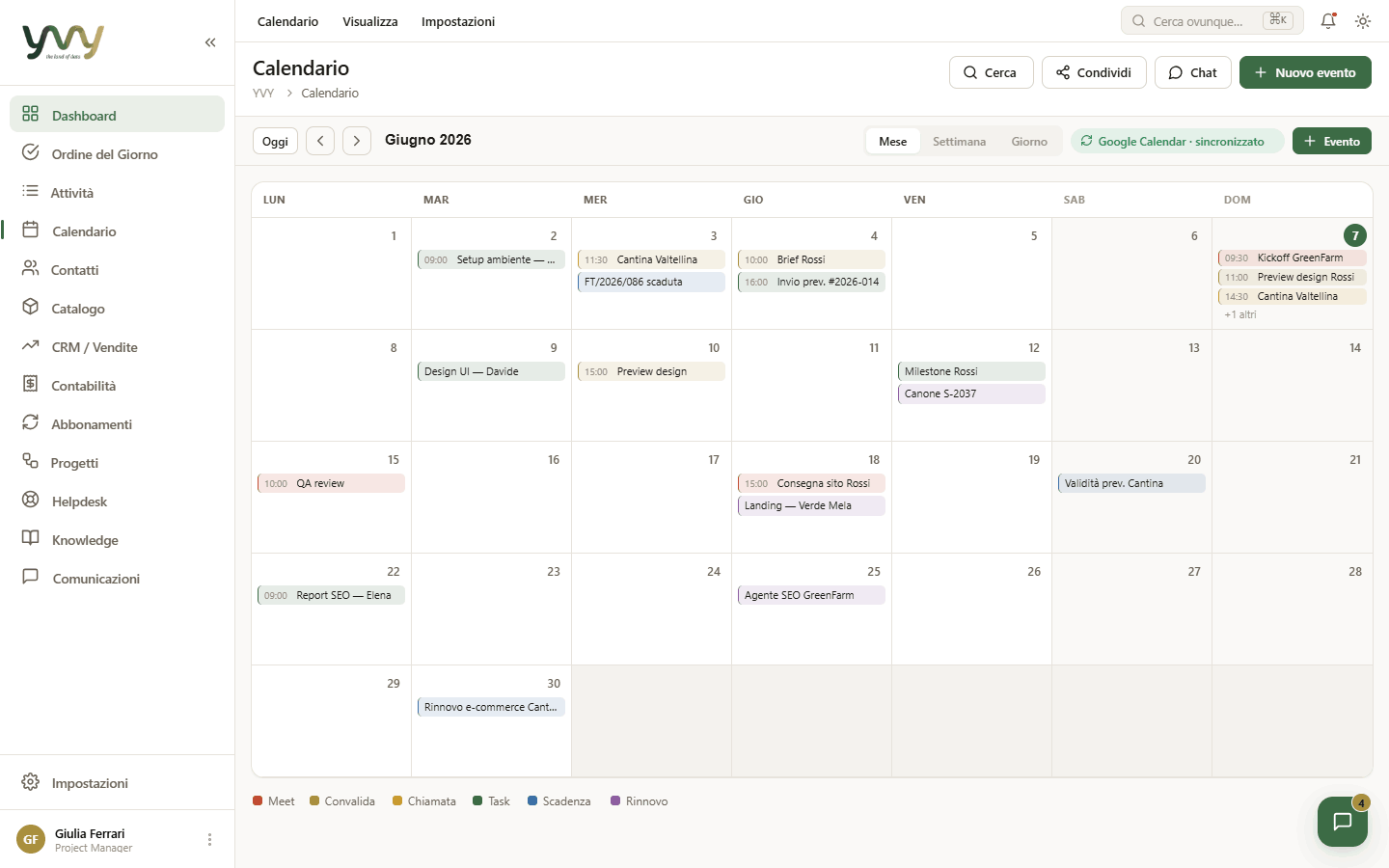Screen dimensions: 1389x868
Task: Click the Condividi button
Action: (x=1094, y=72)
